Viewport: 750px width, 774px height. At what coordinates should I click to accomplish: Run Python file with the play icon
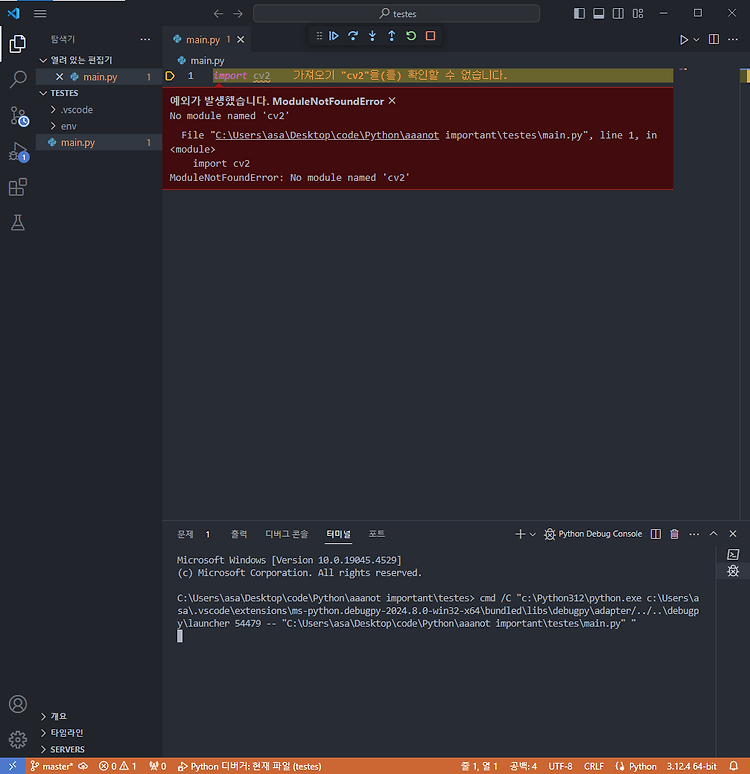pos(684,39)
